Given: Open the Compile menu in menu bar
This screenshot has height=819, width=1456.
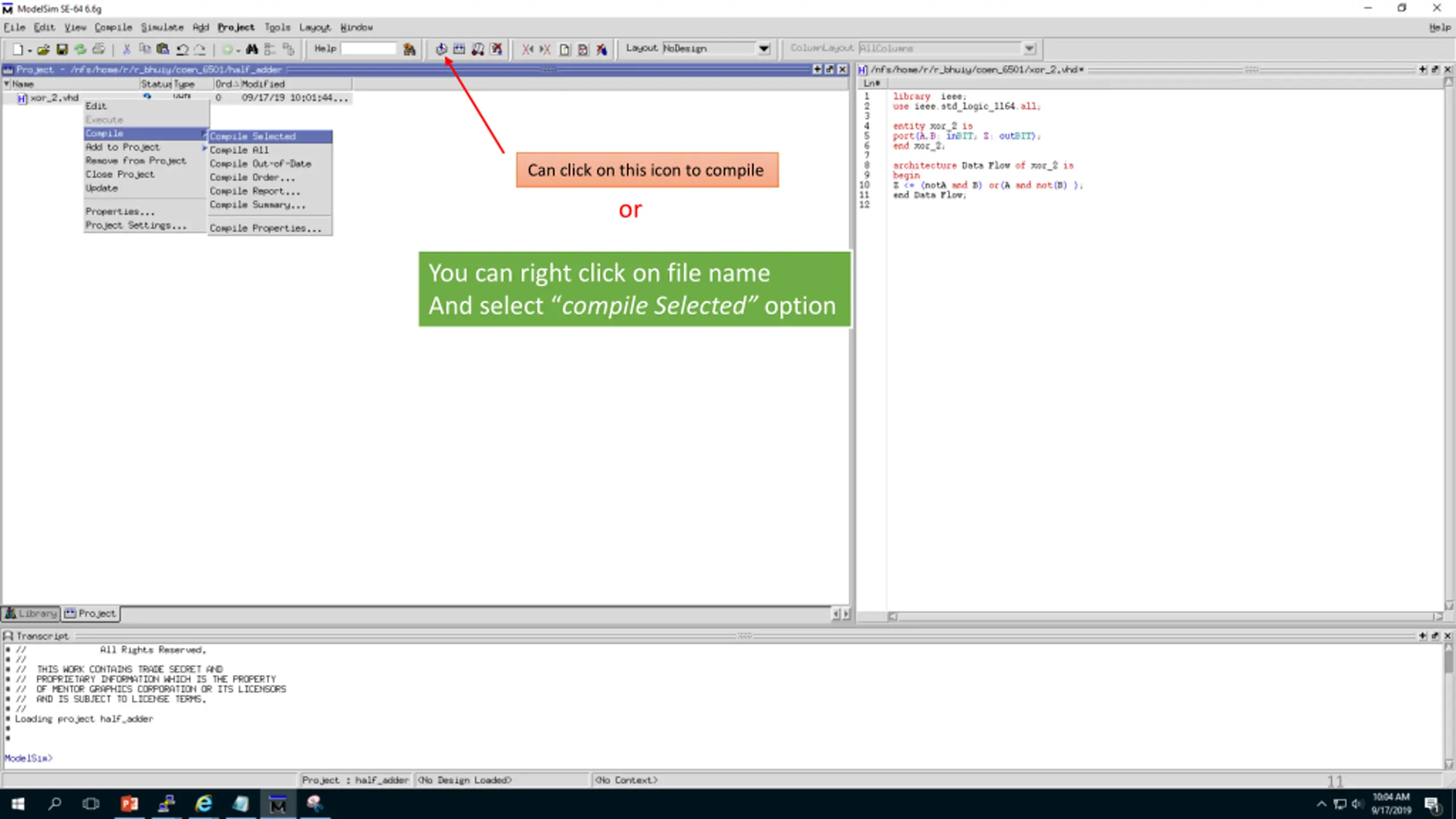Looking at the screenshot, I should [x=113, y=27].
